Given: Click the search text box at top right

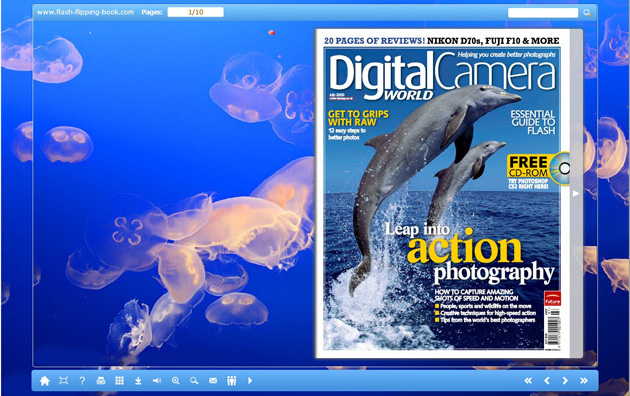Looking at the screenshot, I should (543, 13).
